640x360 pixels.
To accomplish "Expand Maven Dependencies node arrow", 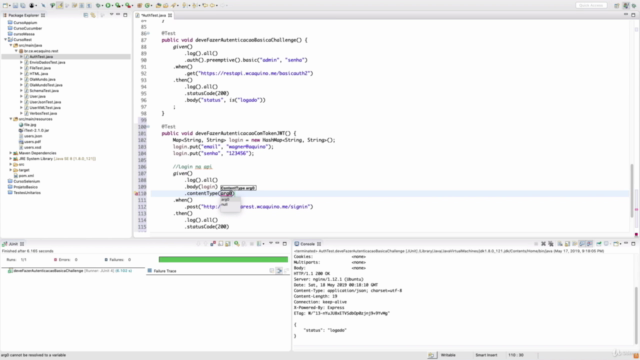I will pyautogui.click(x=11, y=153).
